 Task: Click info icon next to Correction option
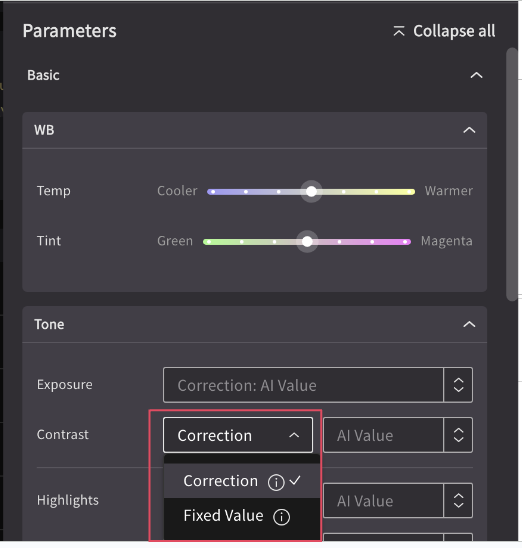(x=276, y=482)
